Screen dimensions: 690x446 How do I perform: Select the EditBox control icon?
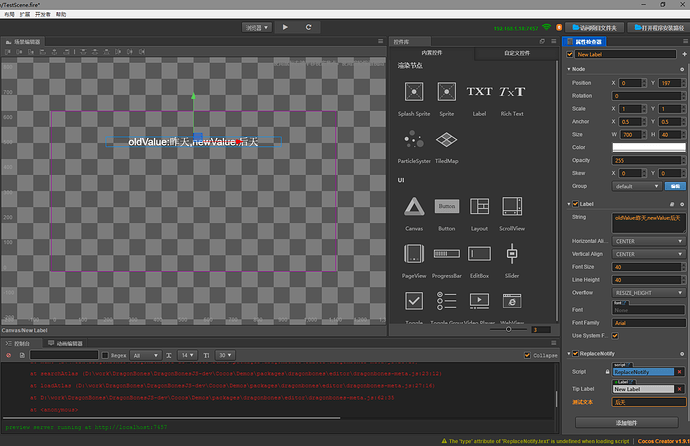(x=479, y=254)
